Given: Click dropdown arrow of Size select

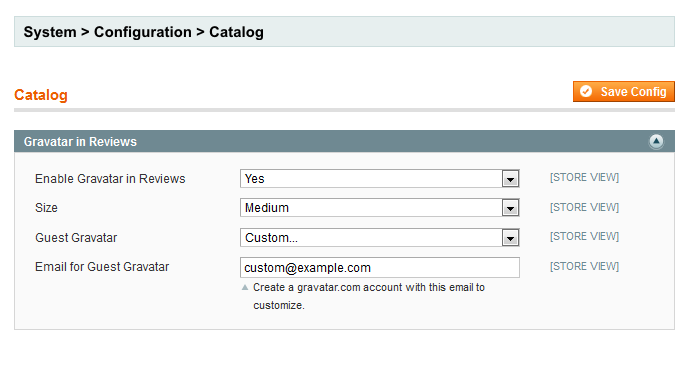Looking at the screenshot, I should (x=510, y=208).
